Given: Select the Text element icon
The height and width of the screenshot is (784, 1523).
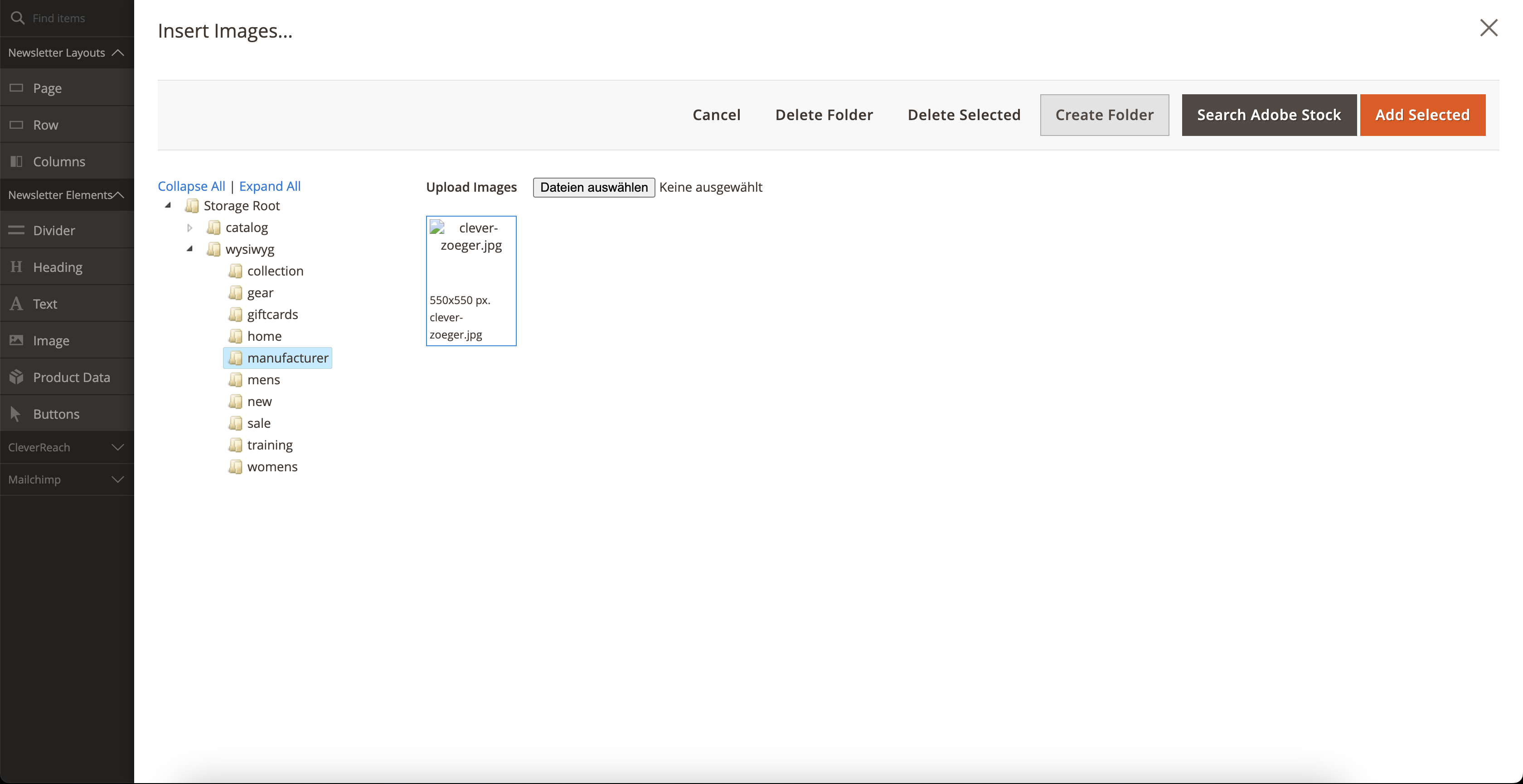Looking at the screenshot, I should tap(17, 304).
